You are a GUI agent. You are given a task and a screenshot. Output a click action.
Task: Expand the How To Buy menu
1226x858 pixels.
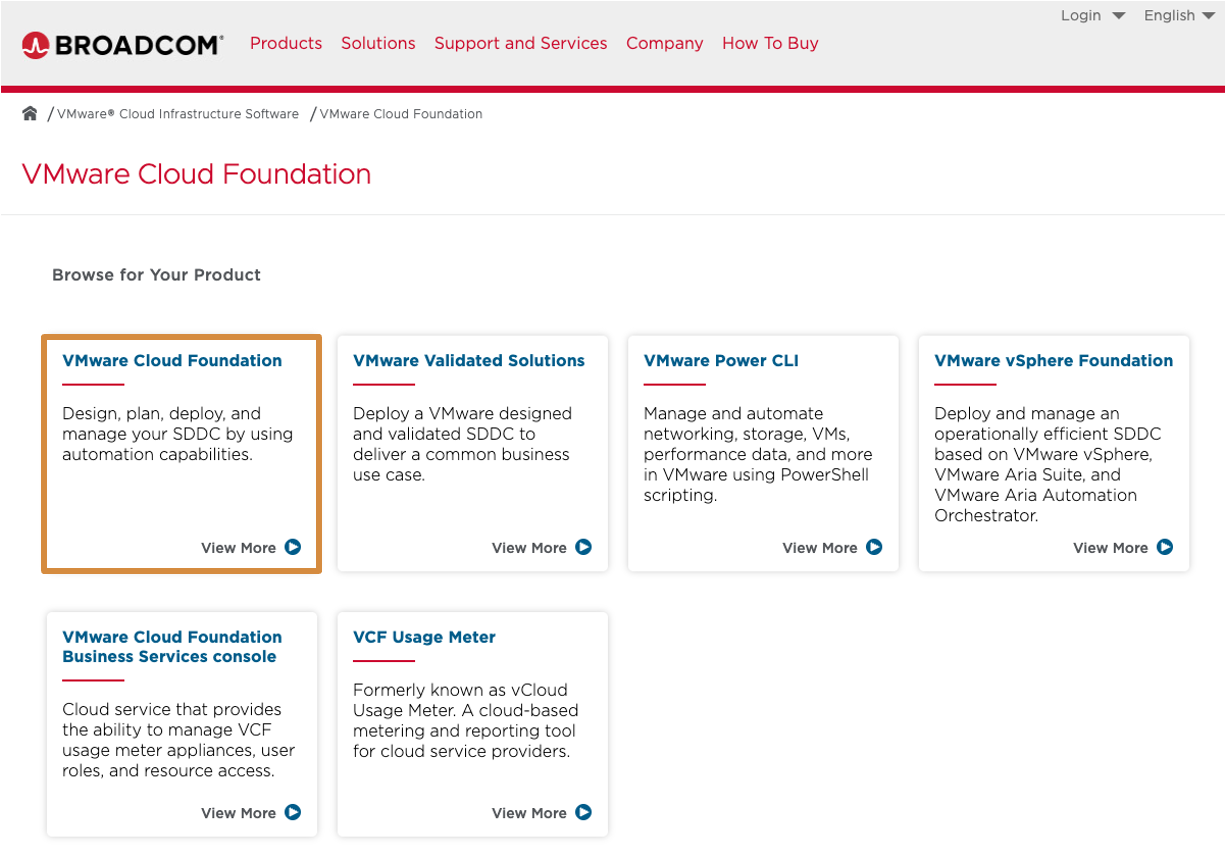[x=770, y=43]
